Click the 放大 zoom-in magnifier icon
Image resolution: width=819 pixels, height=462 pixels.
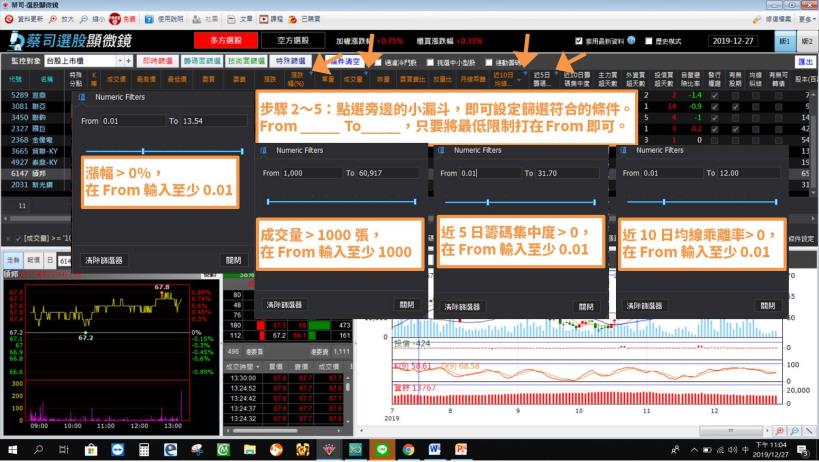coord(53,19)
